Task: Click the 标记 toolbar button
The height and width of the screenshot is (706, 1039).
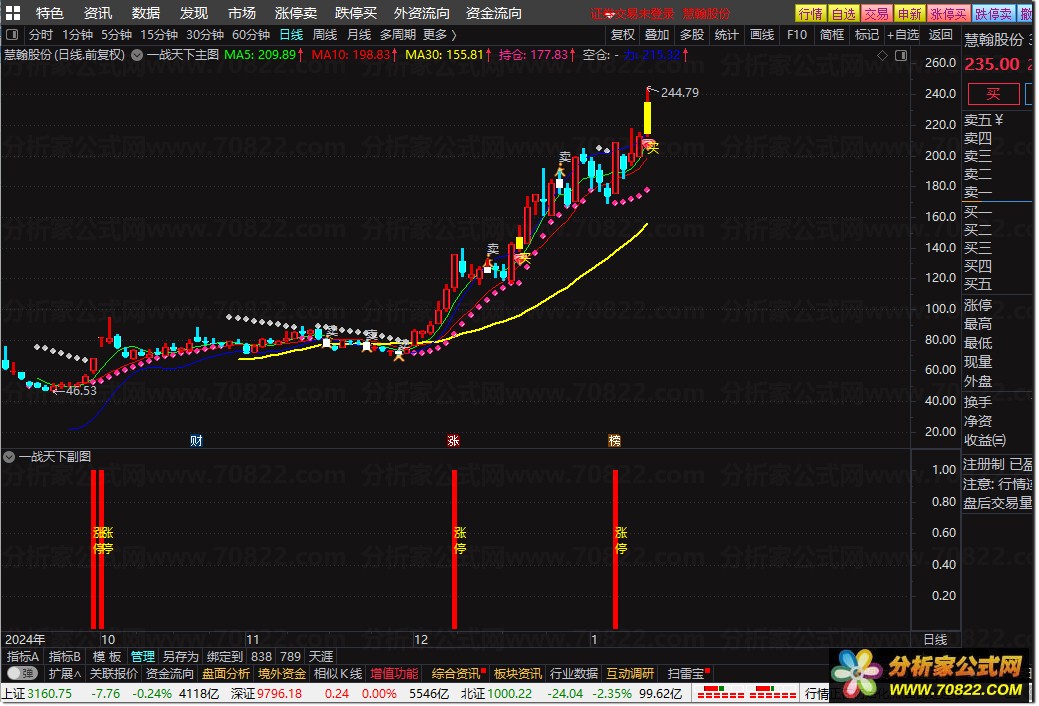Action: pos(867,34)
